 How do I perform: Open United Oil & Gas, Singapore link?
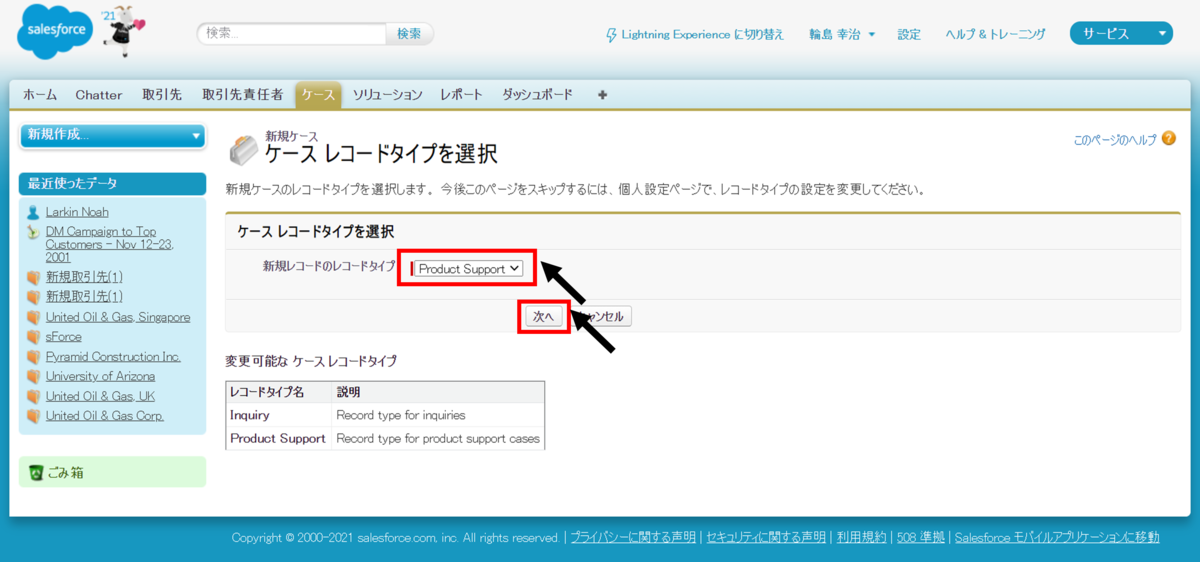(x=117, y=317)
